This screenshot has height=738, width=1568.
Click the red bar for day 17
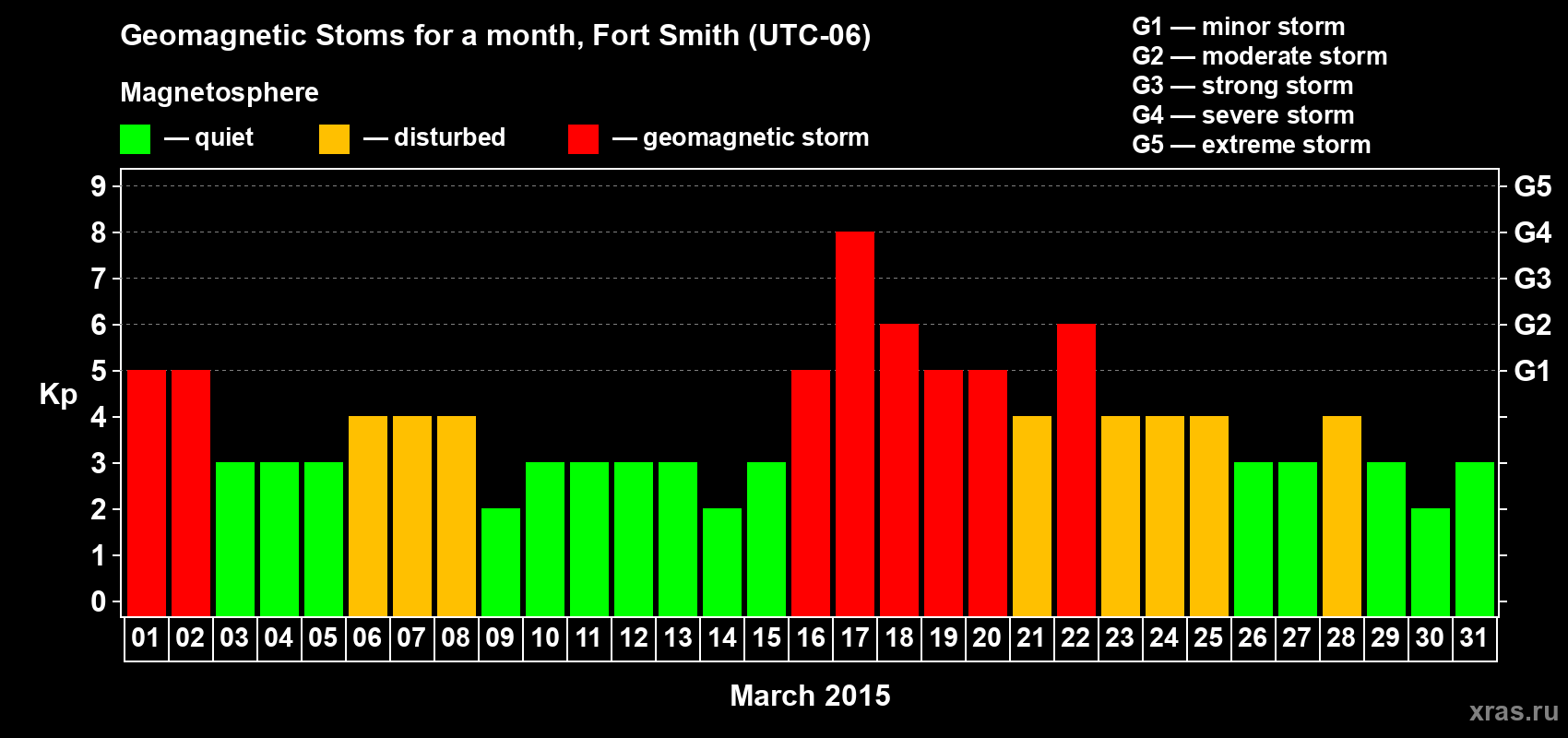(x=855, y=423)
